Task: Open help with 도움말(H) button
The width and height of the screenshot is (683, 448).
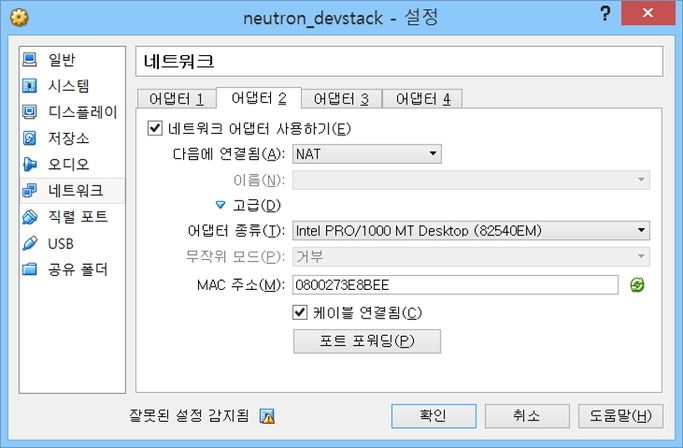Action: click(x=621, y=416)
